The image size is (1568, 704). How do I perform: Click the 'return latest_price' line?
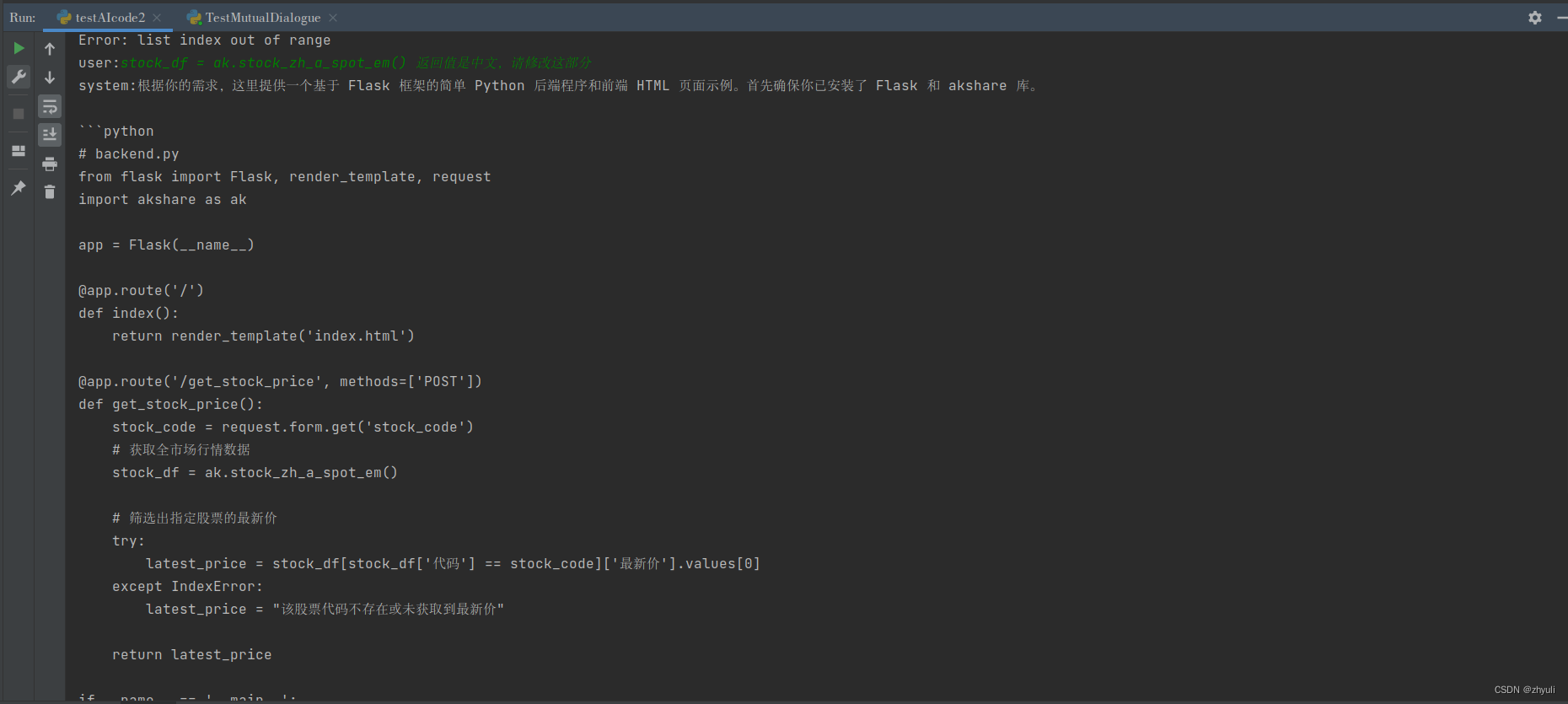(x=192, y=655)
